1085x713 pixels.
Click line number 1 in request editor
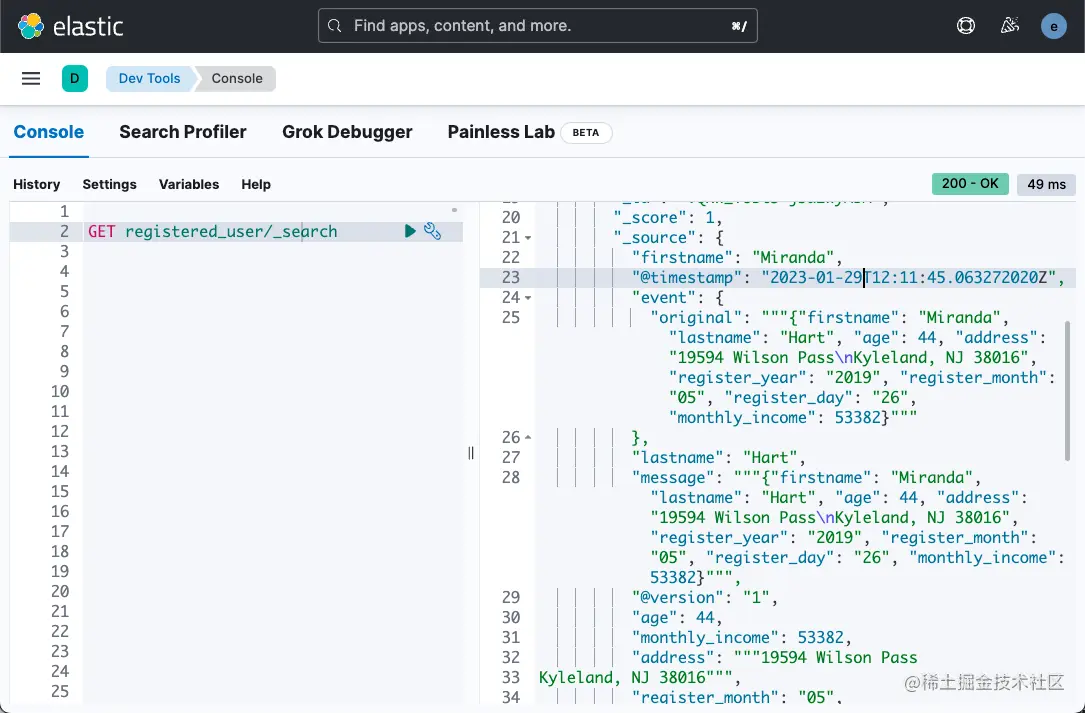64,211
